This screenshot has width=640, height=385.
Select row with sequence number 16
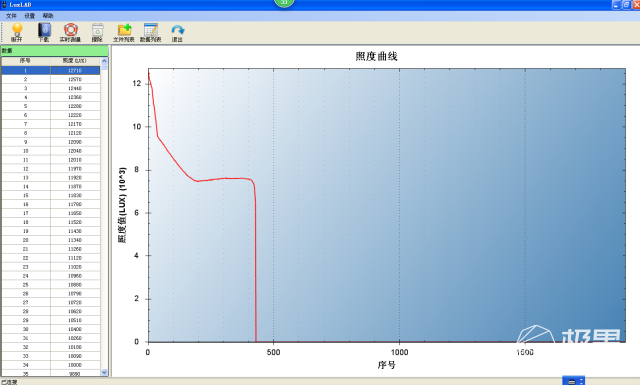(x=51, y=204)
